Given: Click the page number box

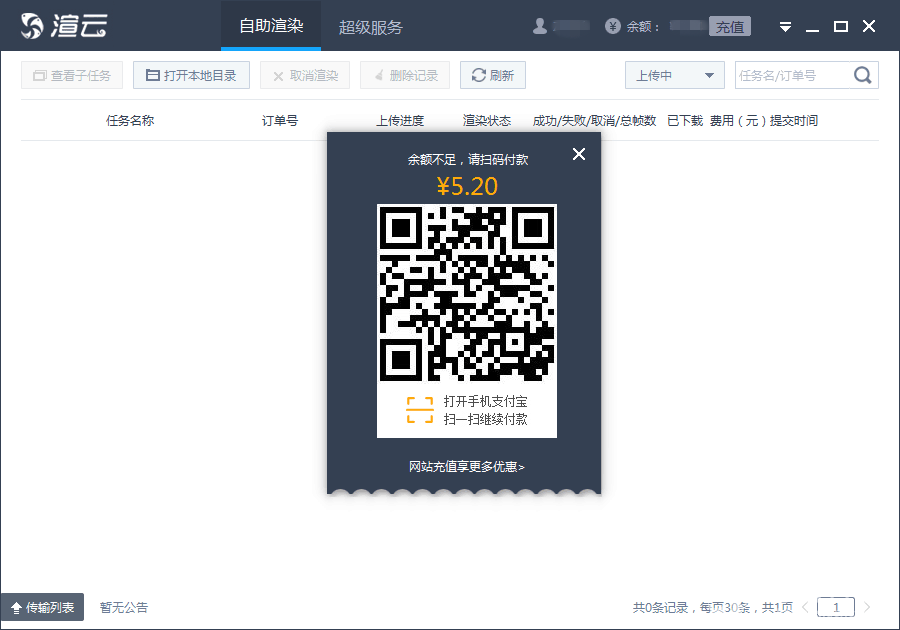Looking at the screenshot, I should (x=836, y=607).
